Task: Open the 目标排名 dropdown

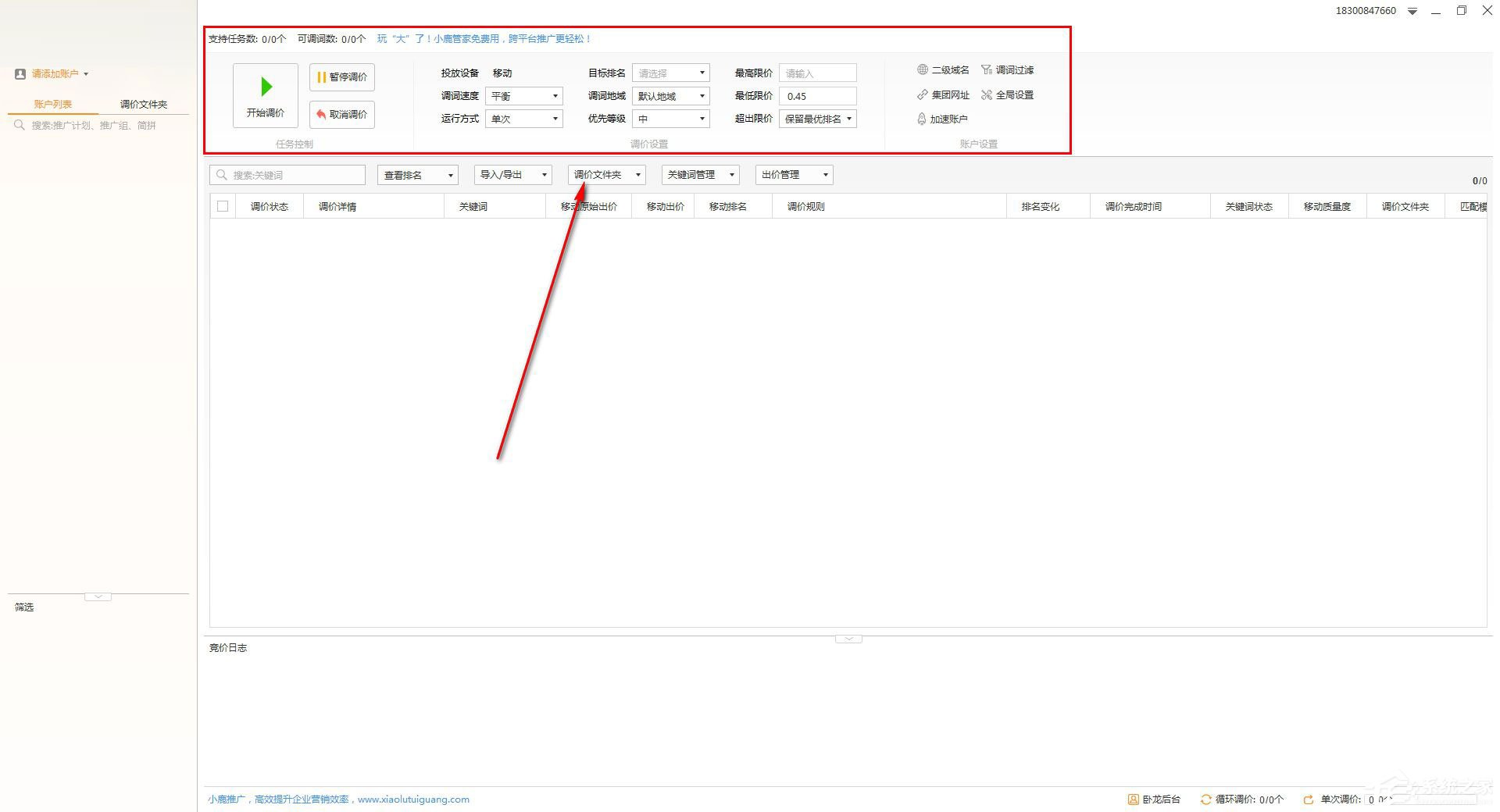Action: [x=670, y=73]
